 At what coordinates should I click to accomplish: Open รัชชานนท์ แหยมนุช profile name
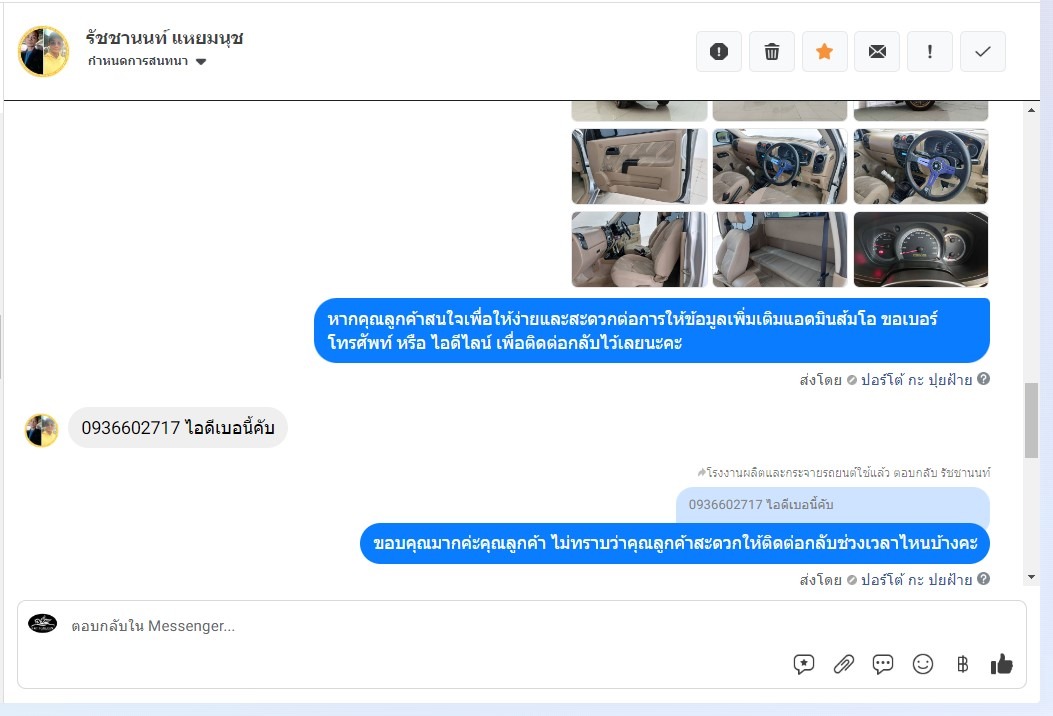coord(165,38)
